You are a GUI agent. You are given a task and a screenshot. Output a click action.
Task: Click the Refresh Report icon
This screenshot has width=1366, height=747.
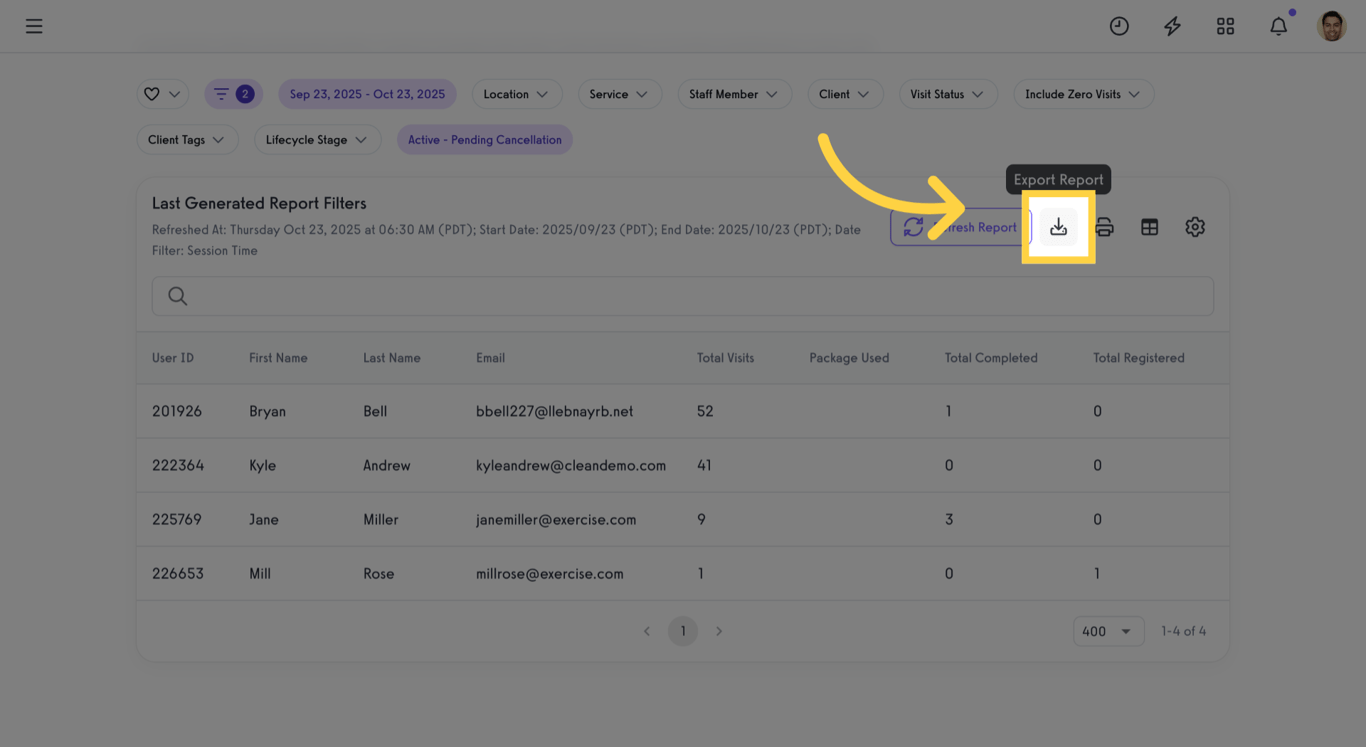(913, 227)
